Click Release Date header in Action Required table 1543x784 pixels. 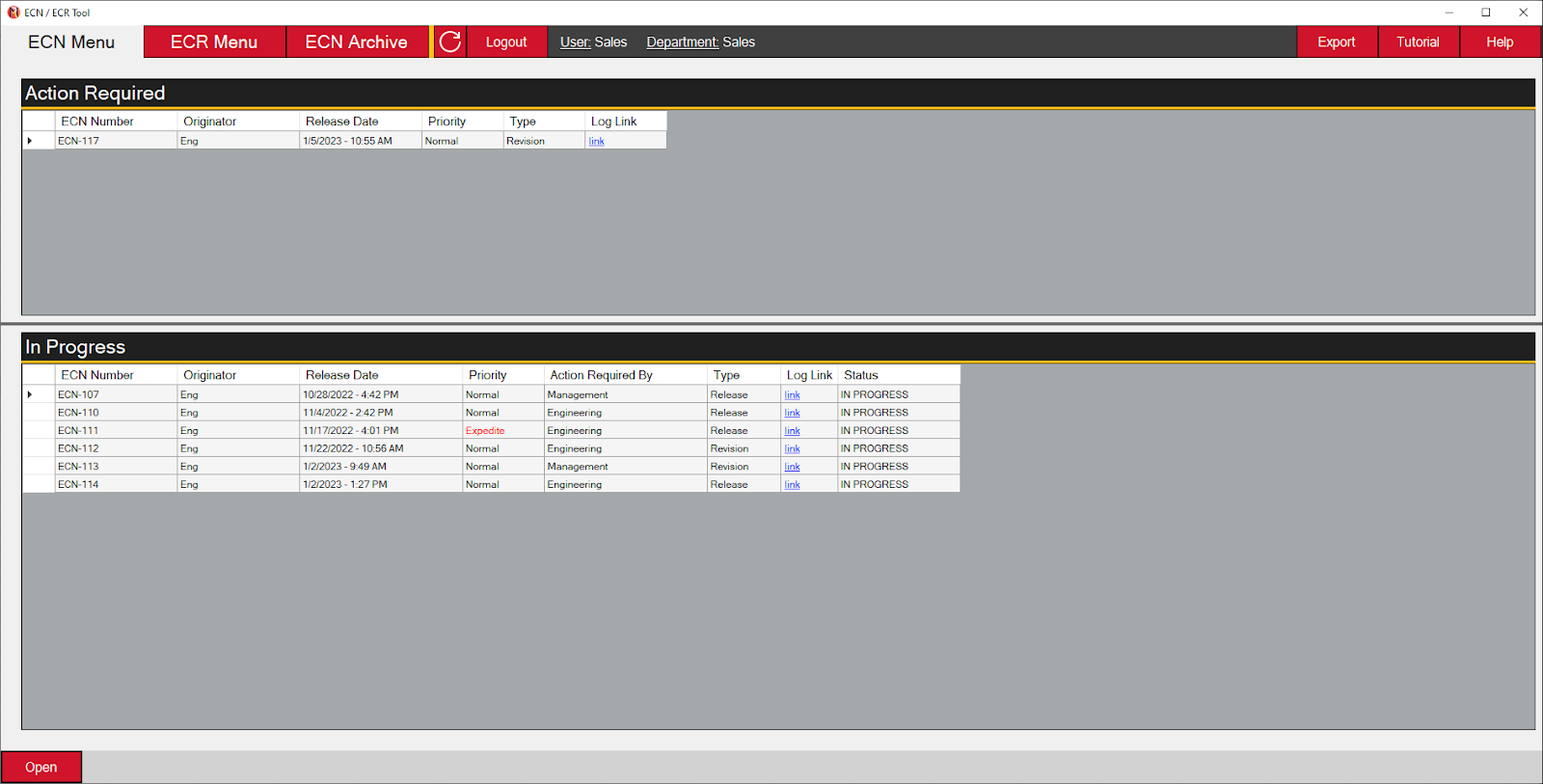tap(341, 122)
